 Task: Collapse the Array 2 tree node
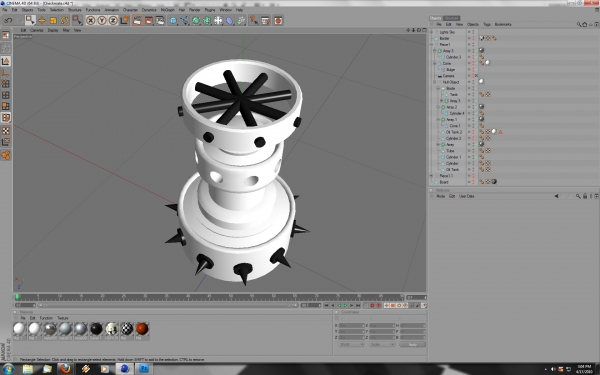pyautogui.click(x=438, y=107)
